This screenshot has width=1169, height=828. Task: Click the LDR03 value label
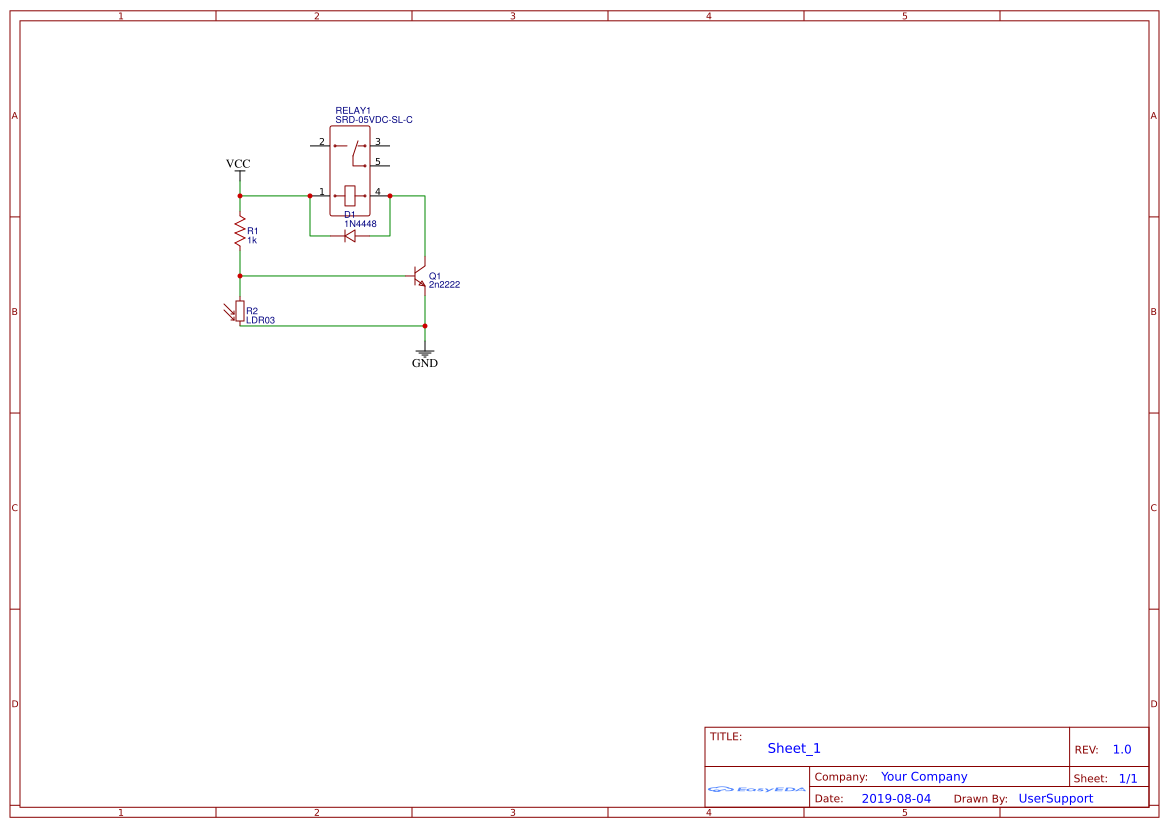(x=260, y=320)
